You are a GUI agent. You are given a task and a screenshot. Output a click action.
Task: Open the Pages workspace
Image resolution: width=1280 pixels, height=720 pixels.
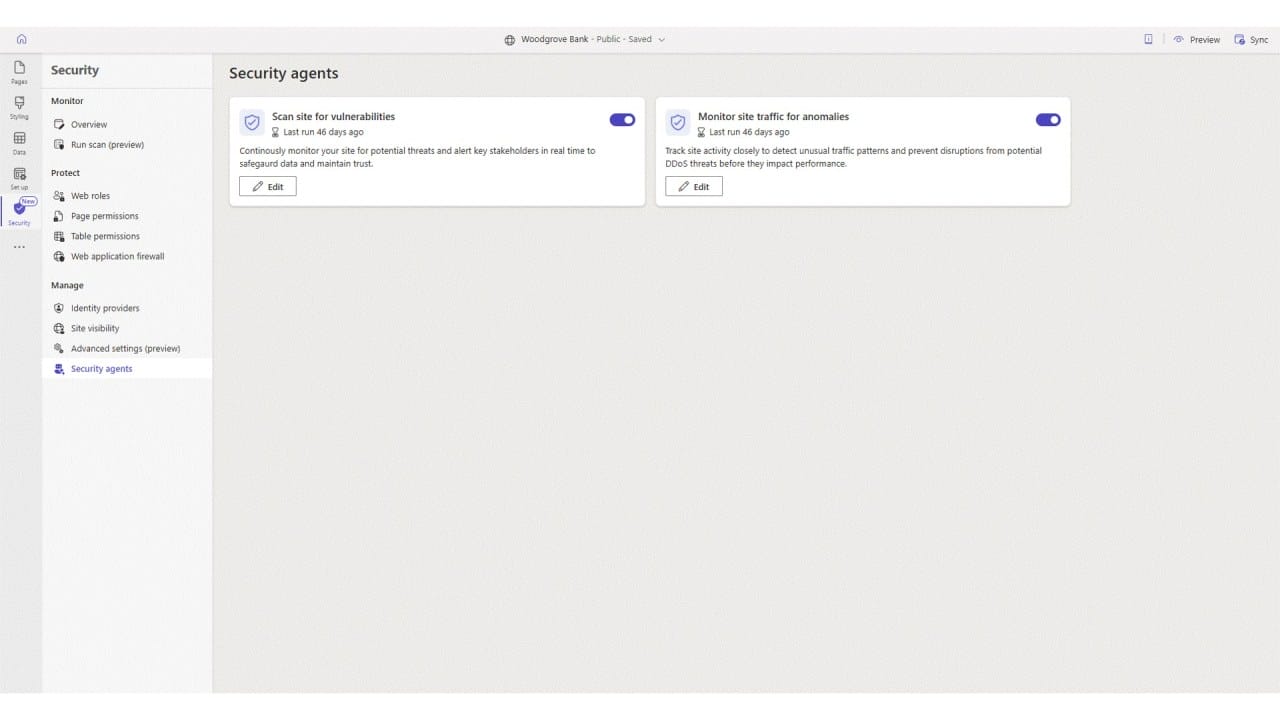click(x=19, y=72)
